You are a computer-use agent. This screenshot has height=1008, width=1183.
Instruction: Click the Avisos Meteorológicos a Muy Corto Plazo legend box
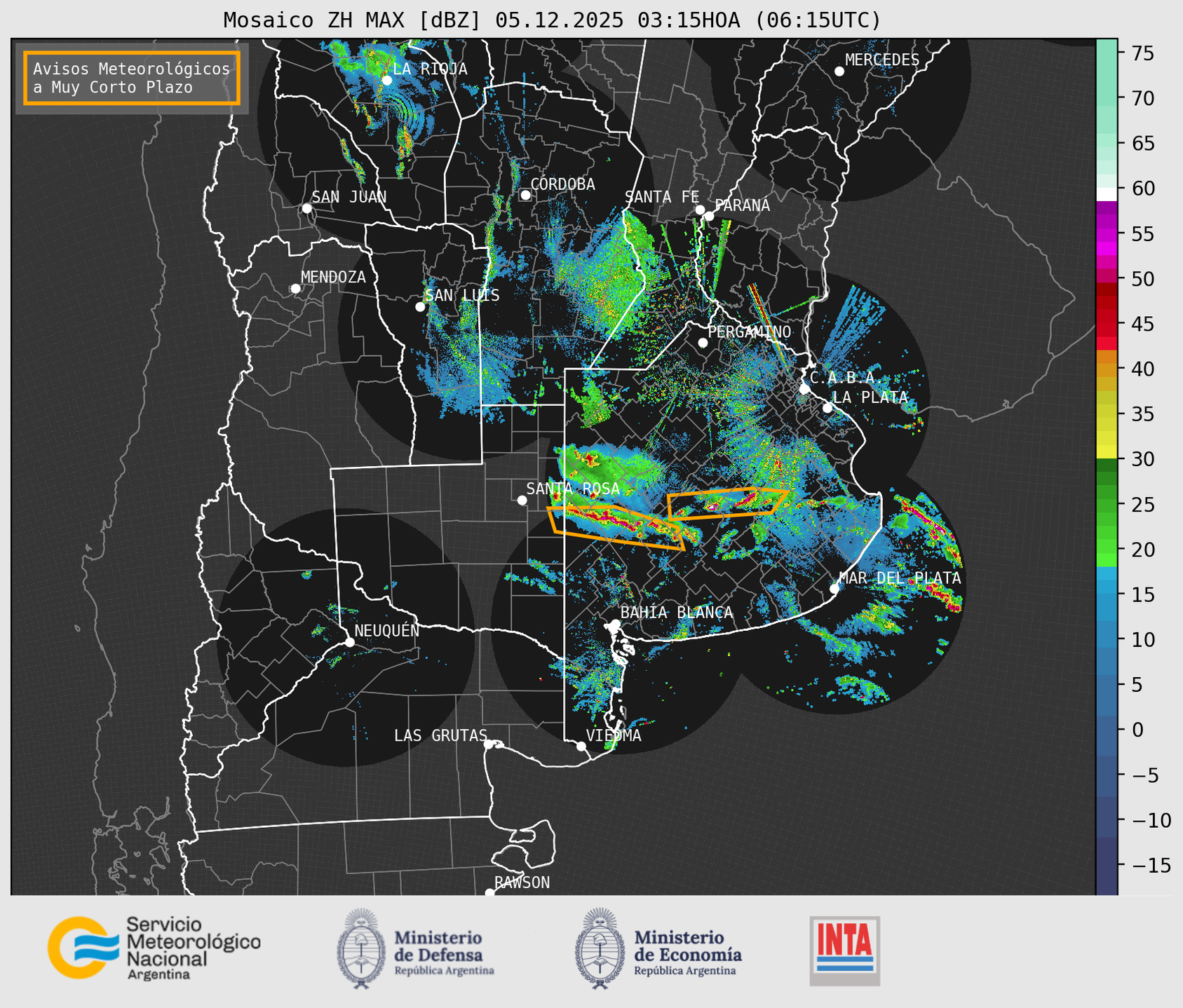tap(132, 78)
